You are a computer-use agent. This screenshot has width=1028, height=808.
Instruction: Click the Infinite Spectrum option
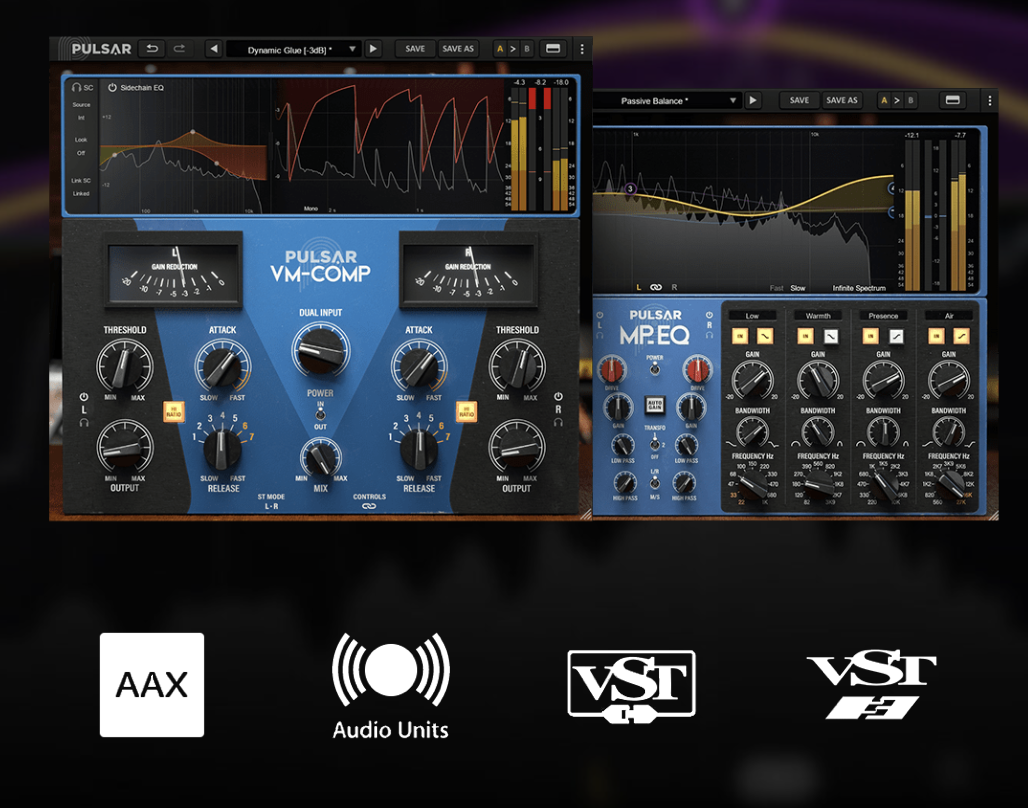pos(859,288)
